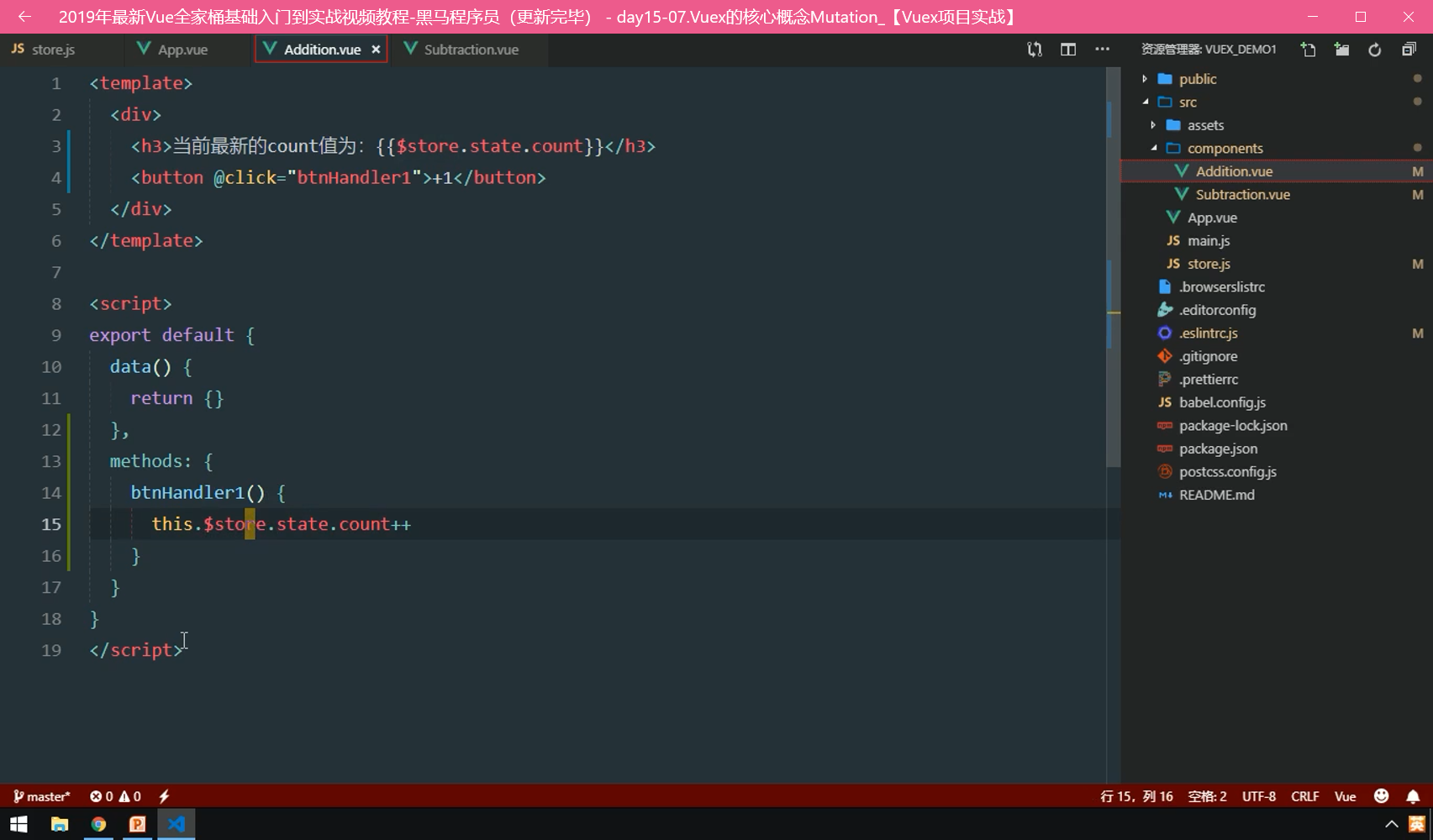This screenshot has width=1433, height=840.
Task: Open App.vue in explorer tree
Action: (x=1277, y=218)
